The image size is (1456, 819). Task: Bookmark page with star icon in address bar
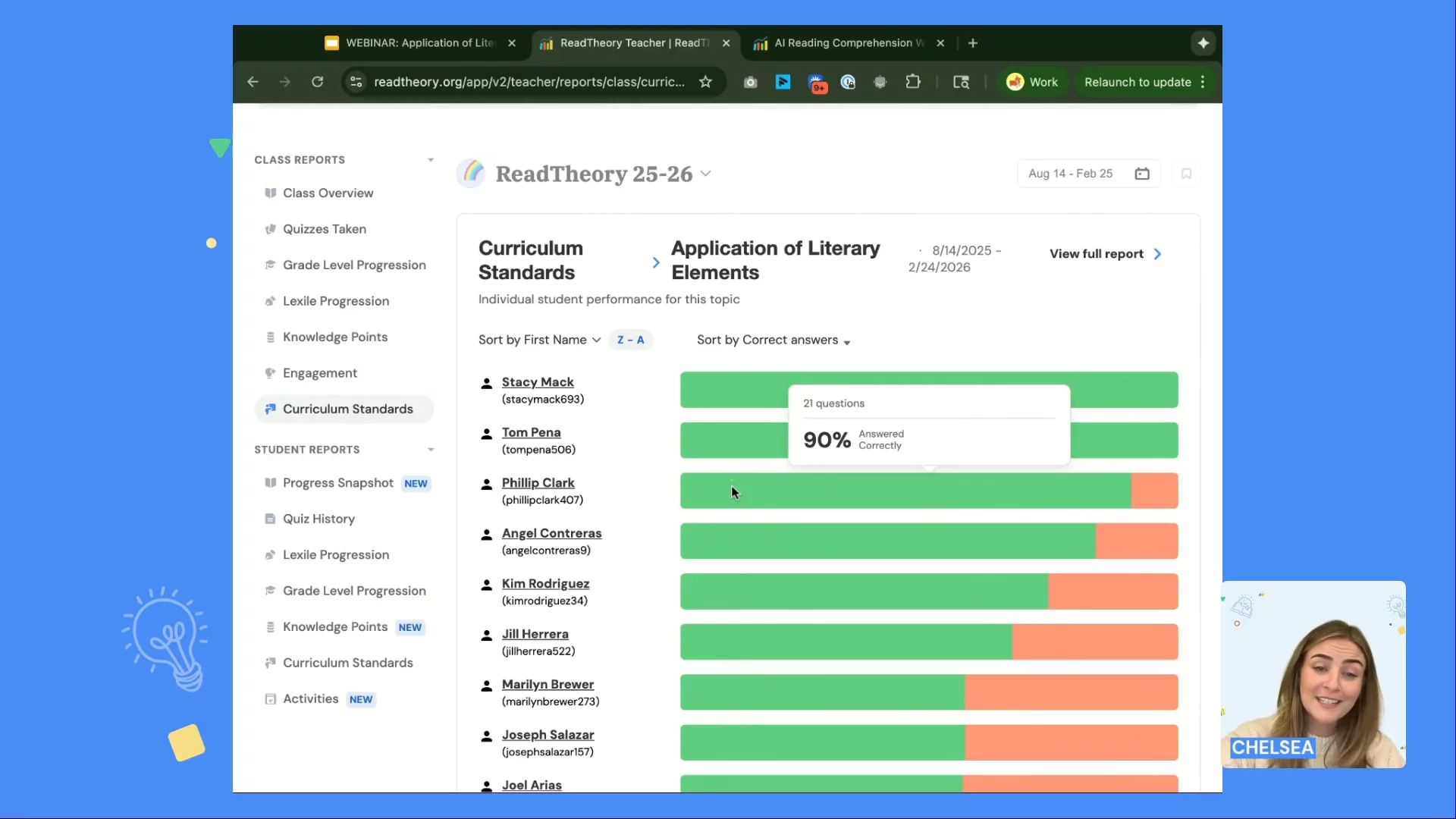tap(705, 82)
